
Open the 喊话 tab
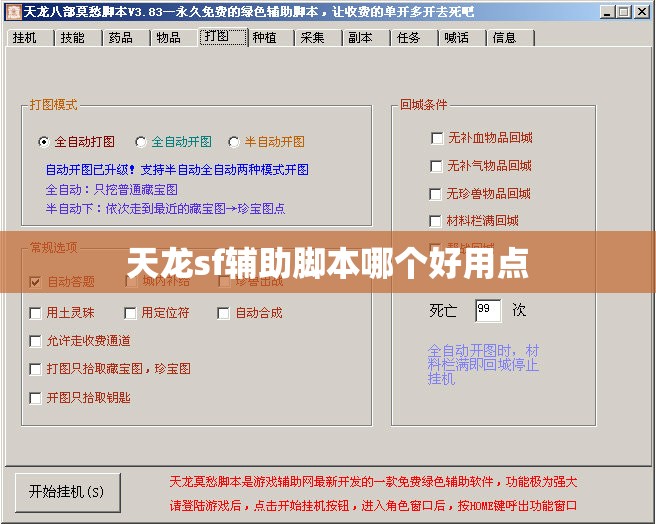(x=462, y=38)
